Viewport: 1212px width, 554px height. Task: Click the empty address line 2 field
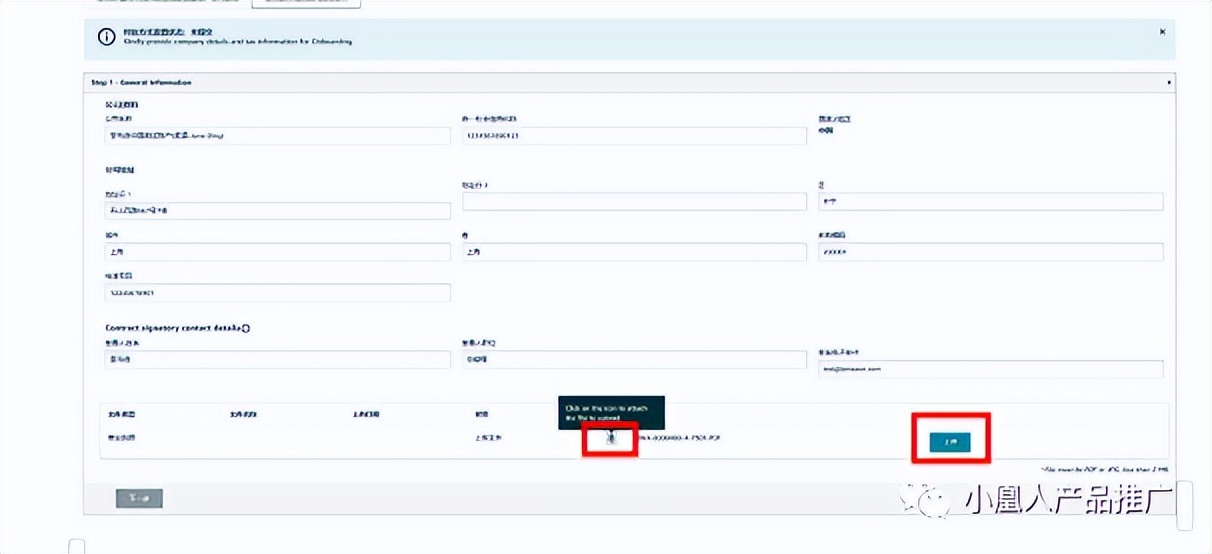[633, 202]
